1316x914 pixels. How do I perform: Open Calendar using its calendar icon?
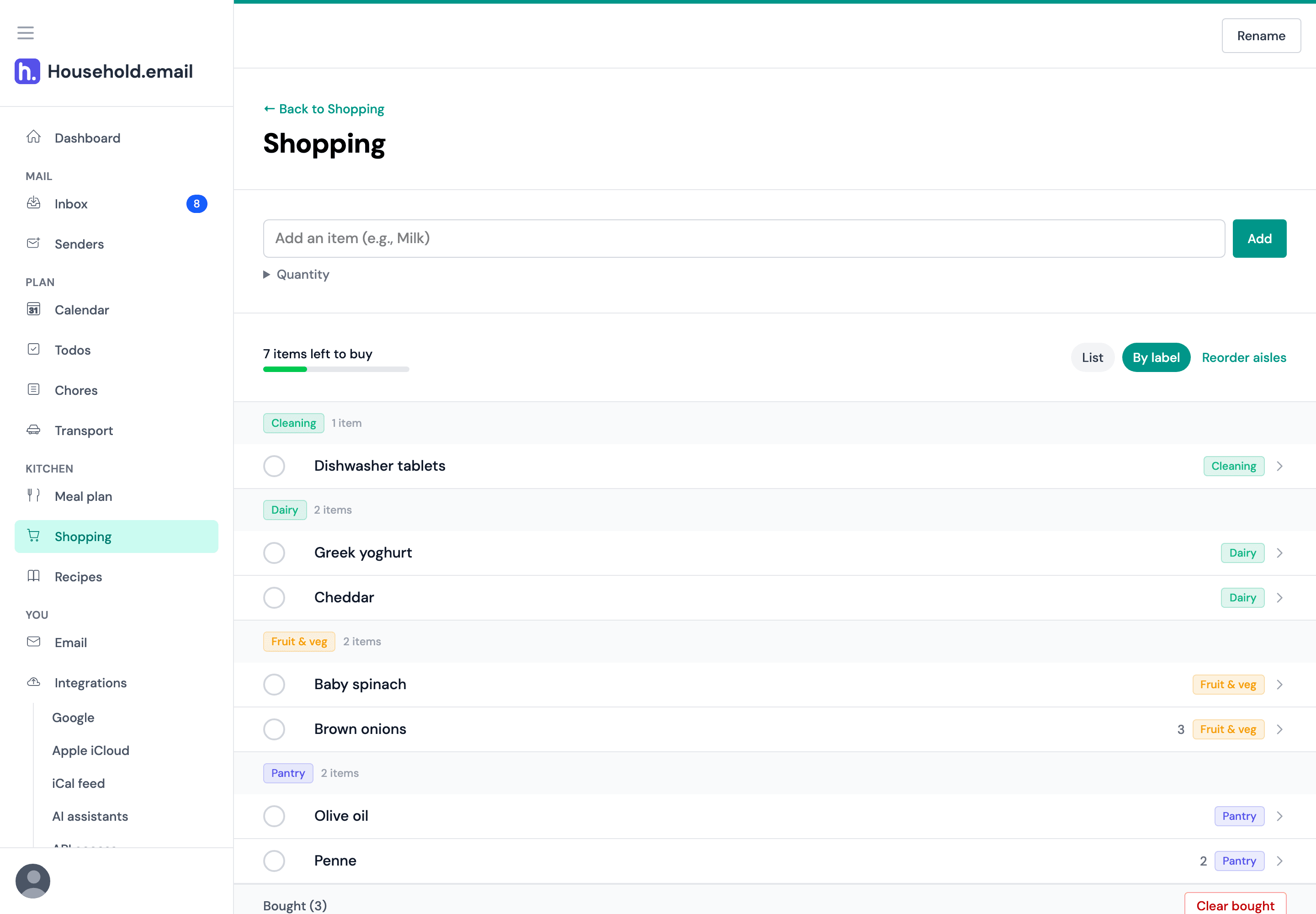point(34,309)
